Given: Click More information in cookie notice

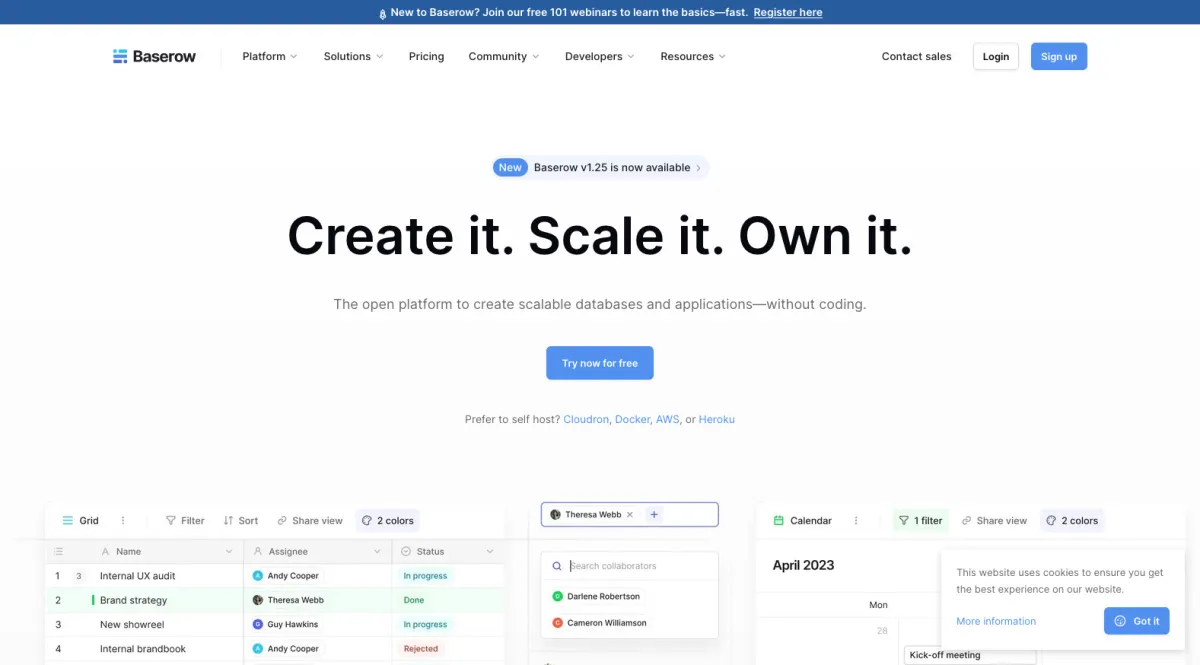Looking at the screenshot, I should coord(996,621).
